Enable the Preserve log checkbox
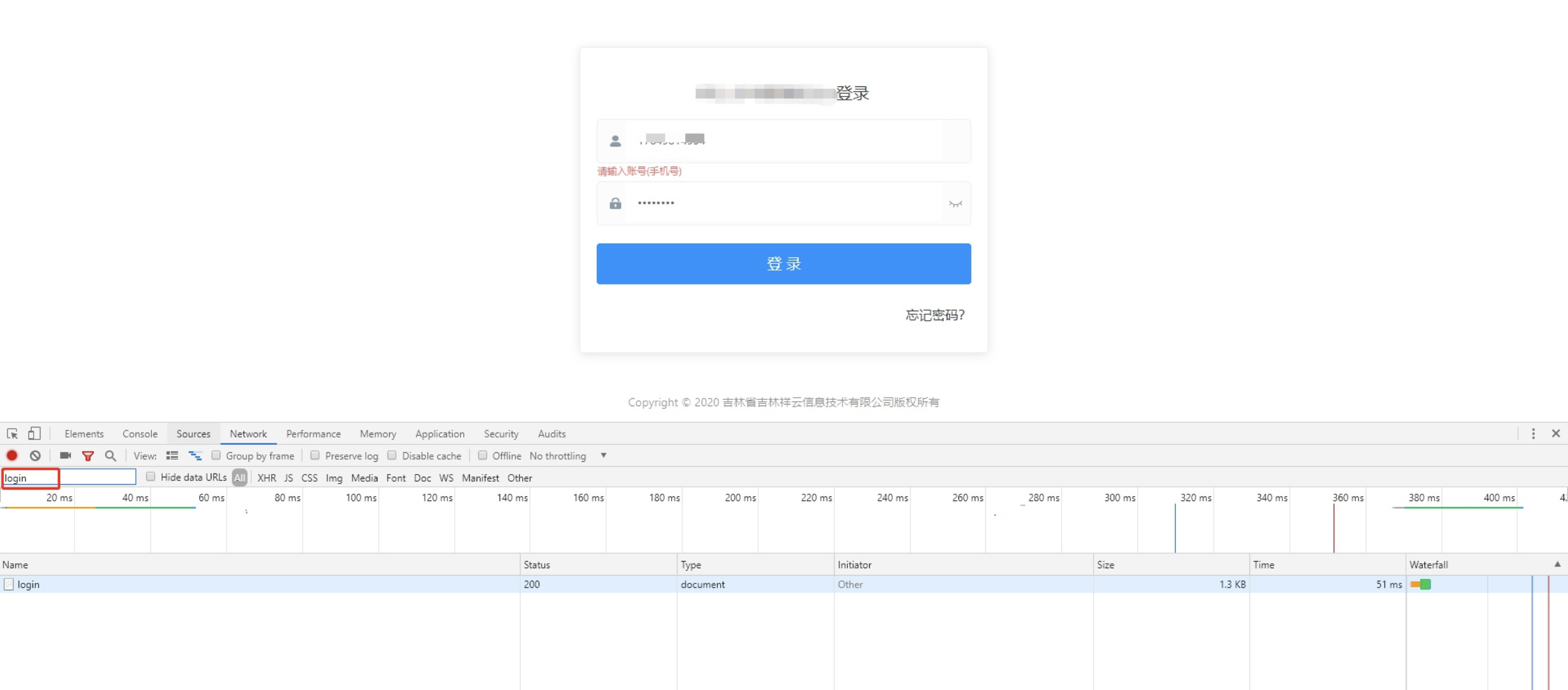The height and width of the screenshot is (690, 1568). 315,456
